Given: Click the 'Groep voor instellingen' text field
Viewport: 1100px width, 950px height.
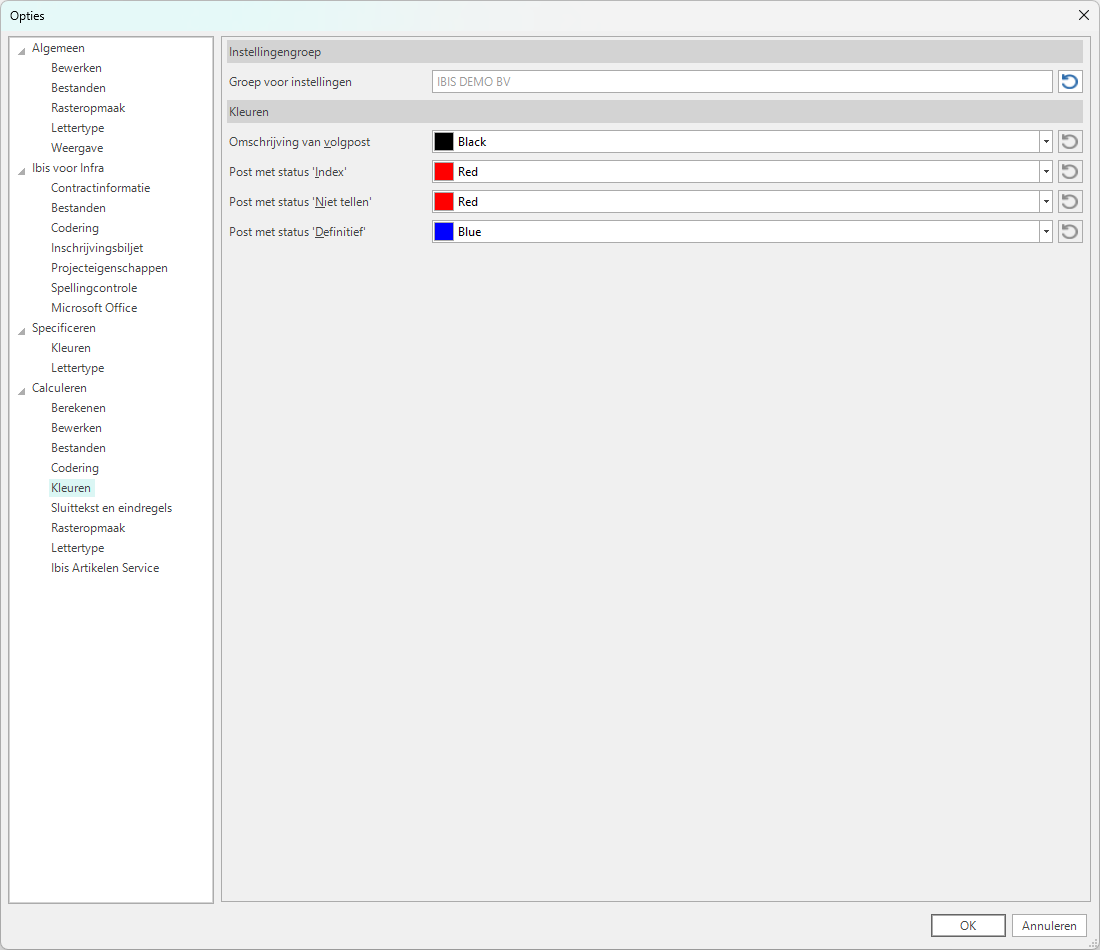Looking at the screenshot, I should click(741, 82).
